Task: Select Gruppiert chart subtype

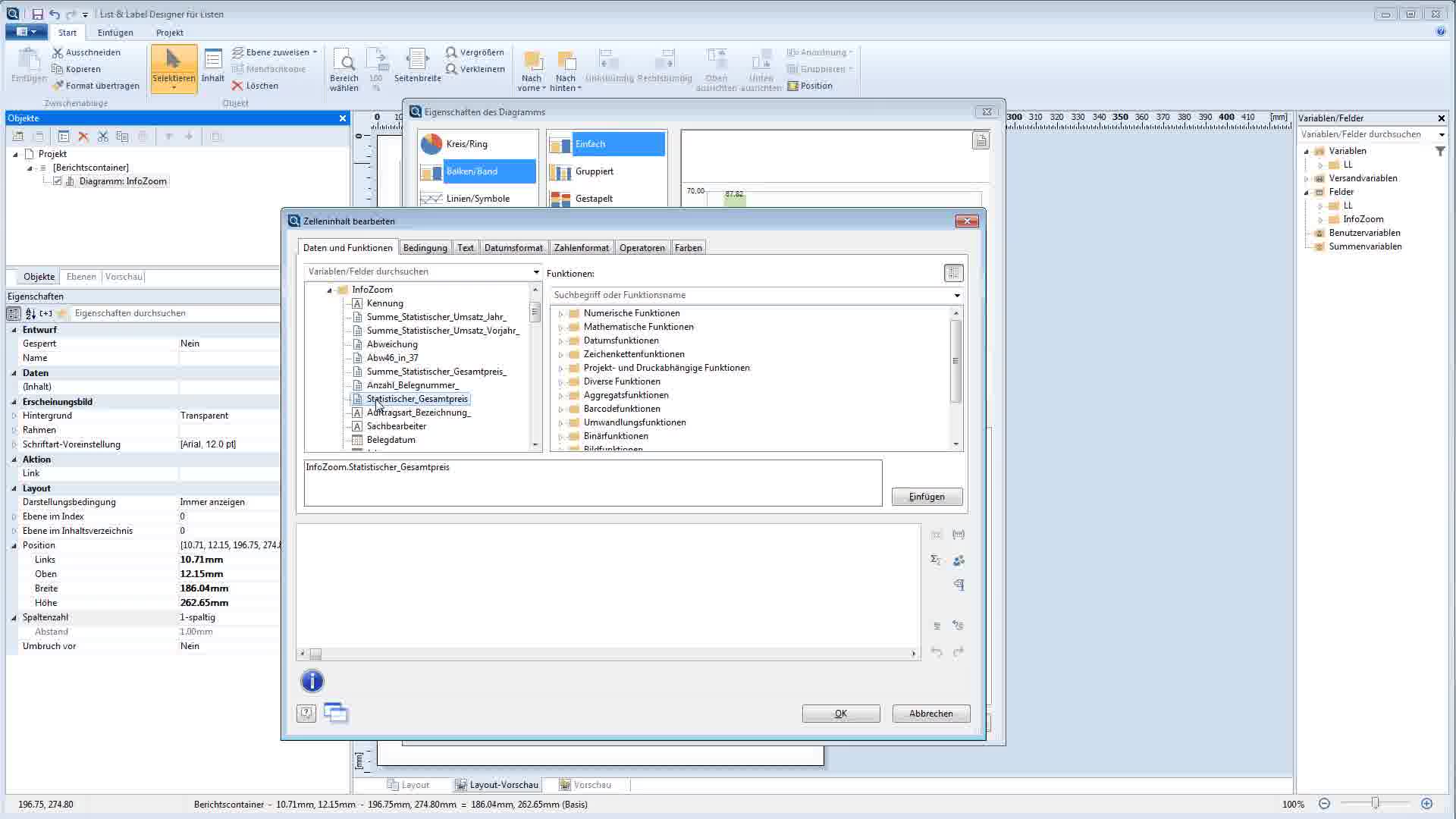Action: pos(607,171)
